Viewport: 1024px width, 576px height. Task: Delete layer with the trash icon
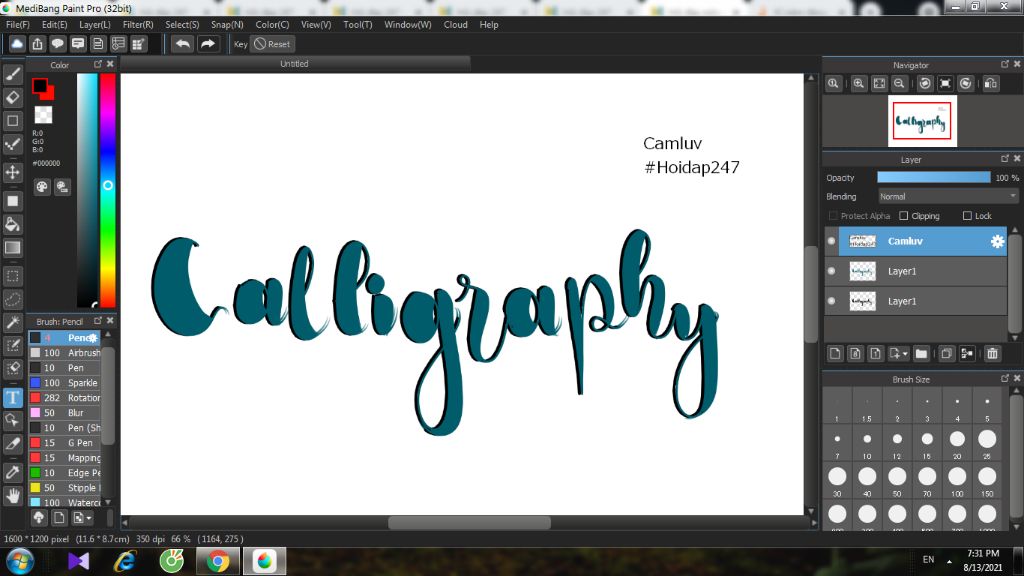(x=992, y=354)
